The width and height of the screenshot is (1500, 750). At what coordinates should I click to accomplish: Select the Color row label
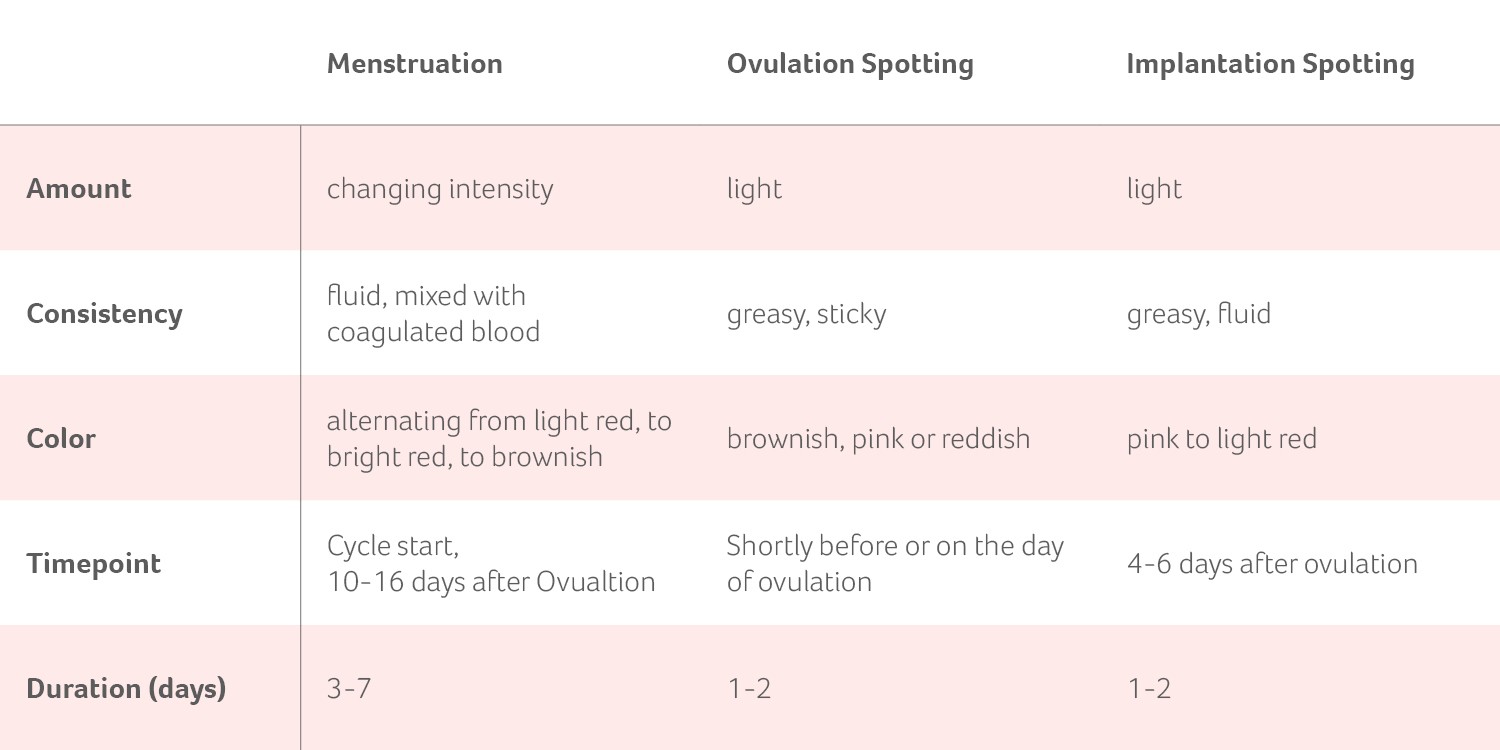(x=61, y=439)
